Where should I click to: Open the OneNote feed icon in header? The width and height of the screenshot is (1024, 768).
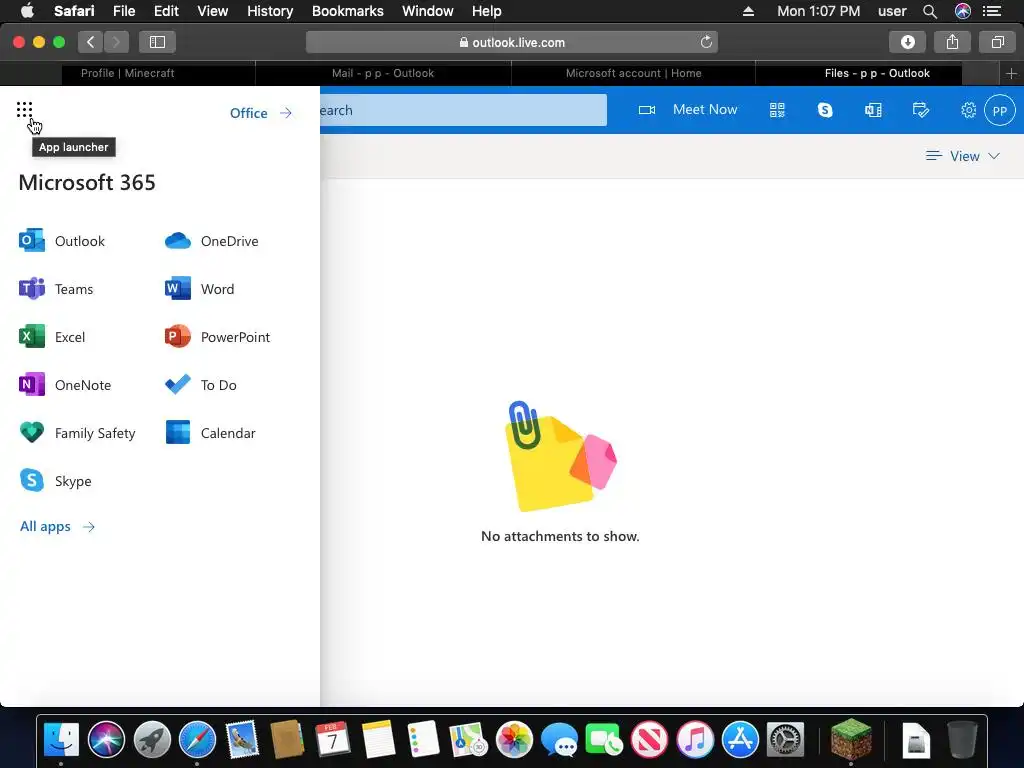873,110
